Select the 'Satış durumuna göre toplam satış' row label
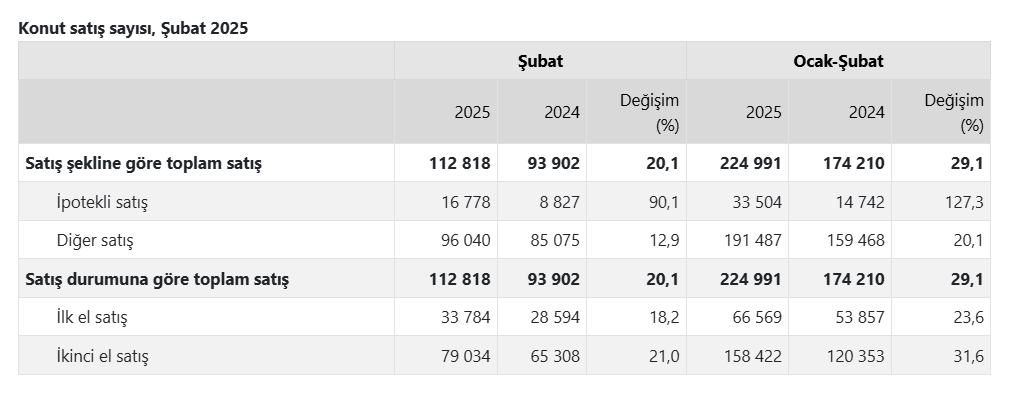This screenshot has height=398, width=1011. (157, 279)
